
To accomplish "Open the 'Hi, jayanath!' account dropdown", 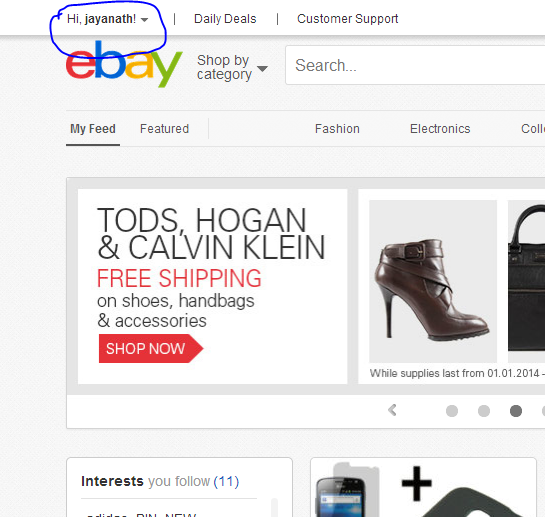I will (108, 19).
